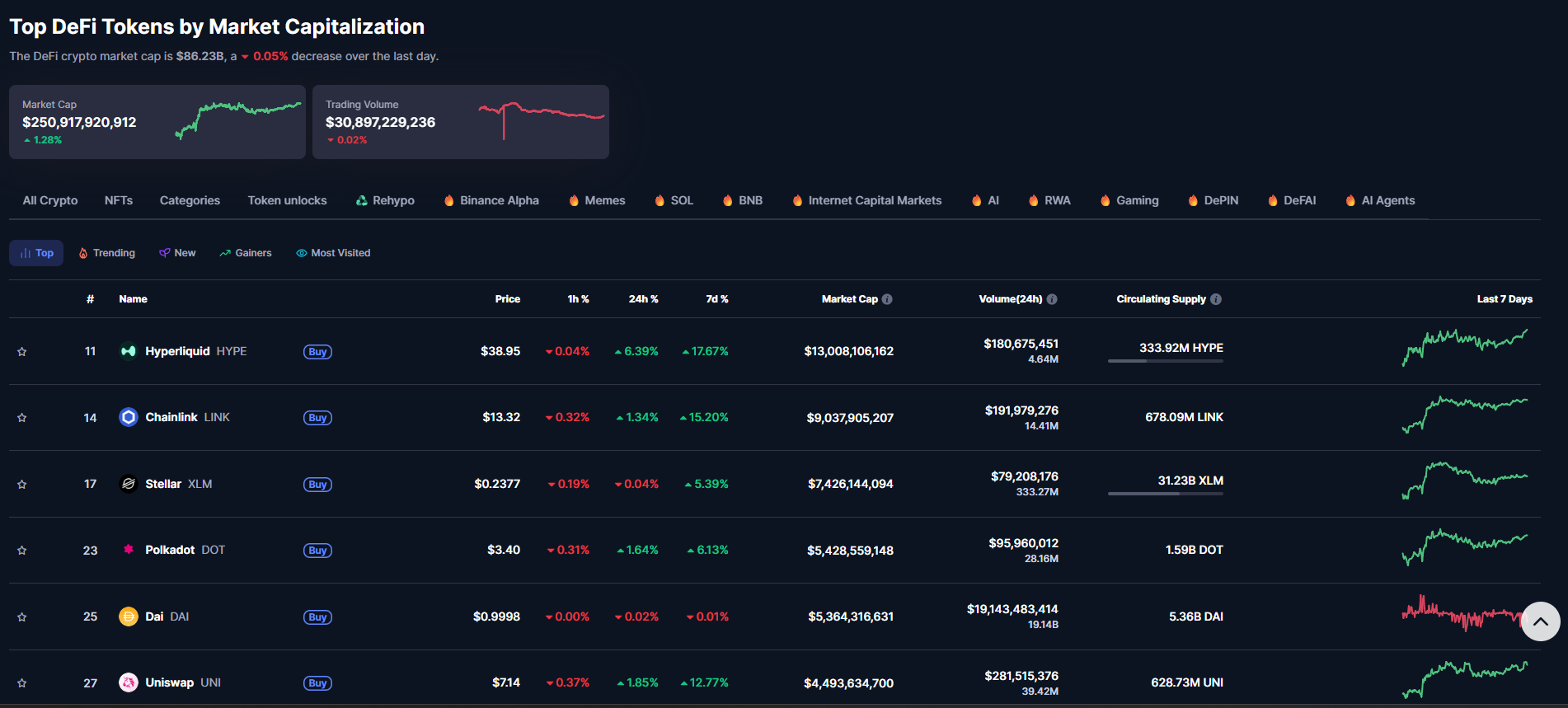Sort by the 24h % column header
Image resolution: width=1568 pixels, height=708 pixels.
[x=644, y=299]
